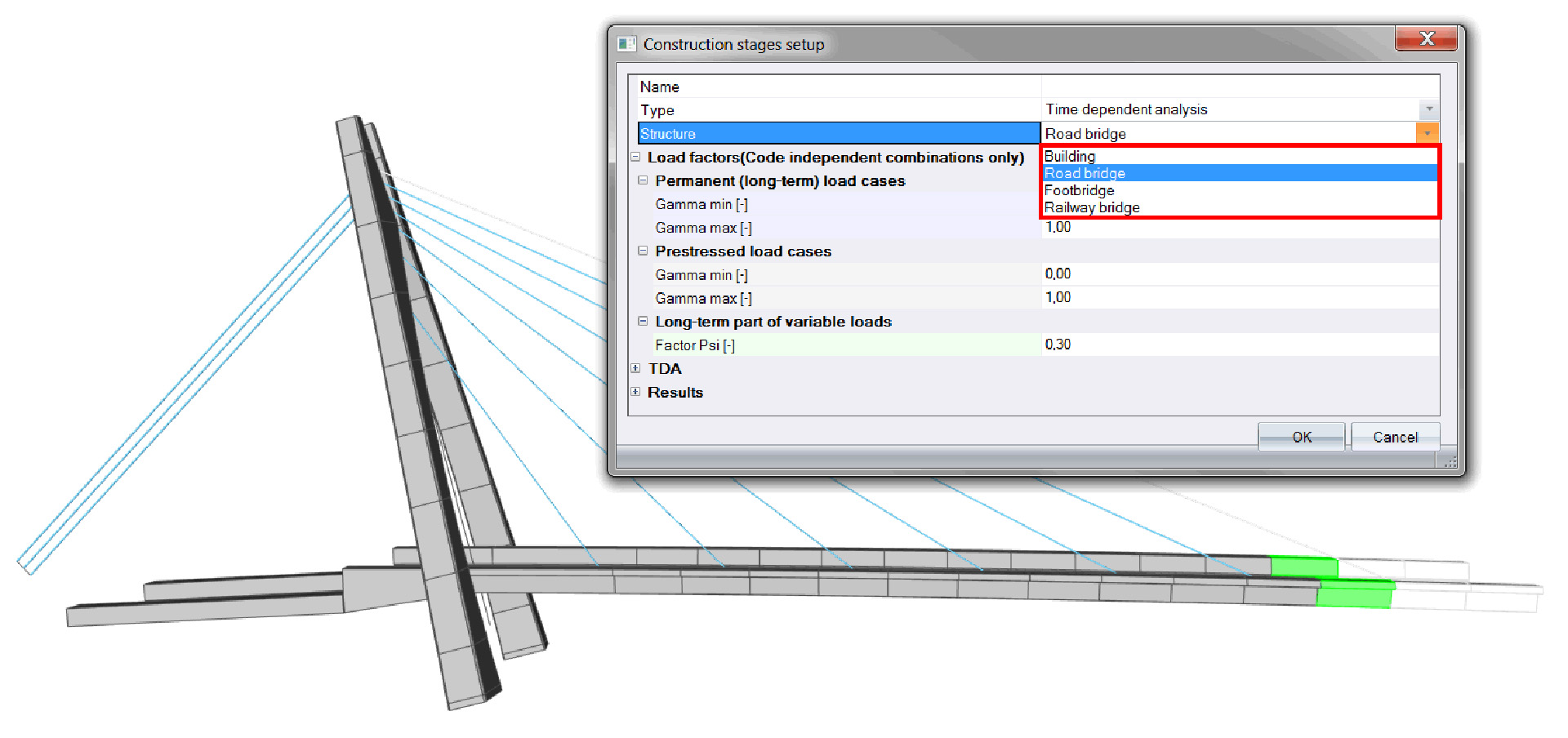This screenshot has width=1568, height=738.
Task: Open the Type dropdown arrow
Action: pos(1429,109)
